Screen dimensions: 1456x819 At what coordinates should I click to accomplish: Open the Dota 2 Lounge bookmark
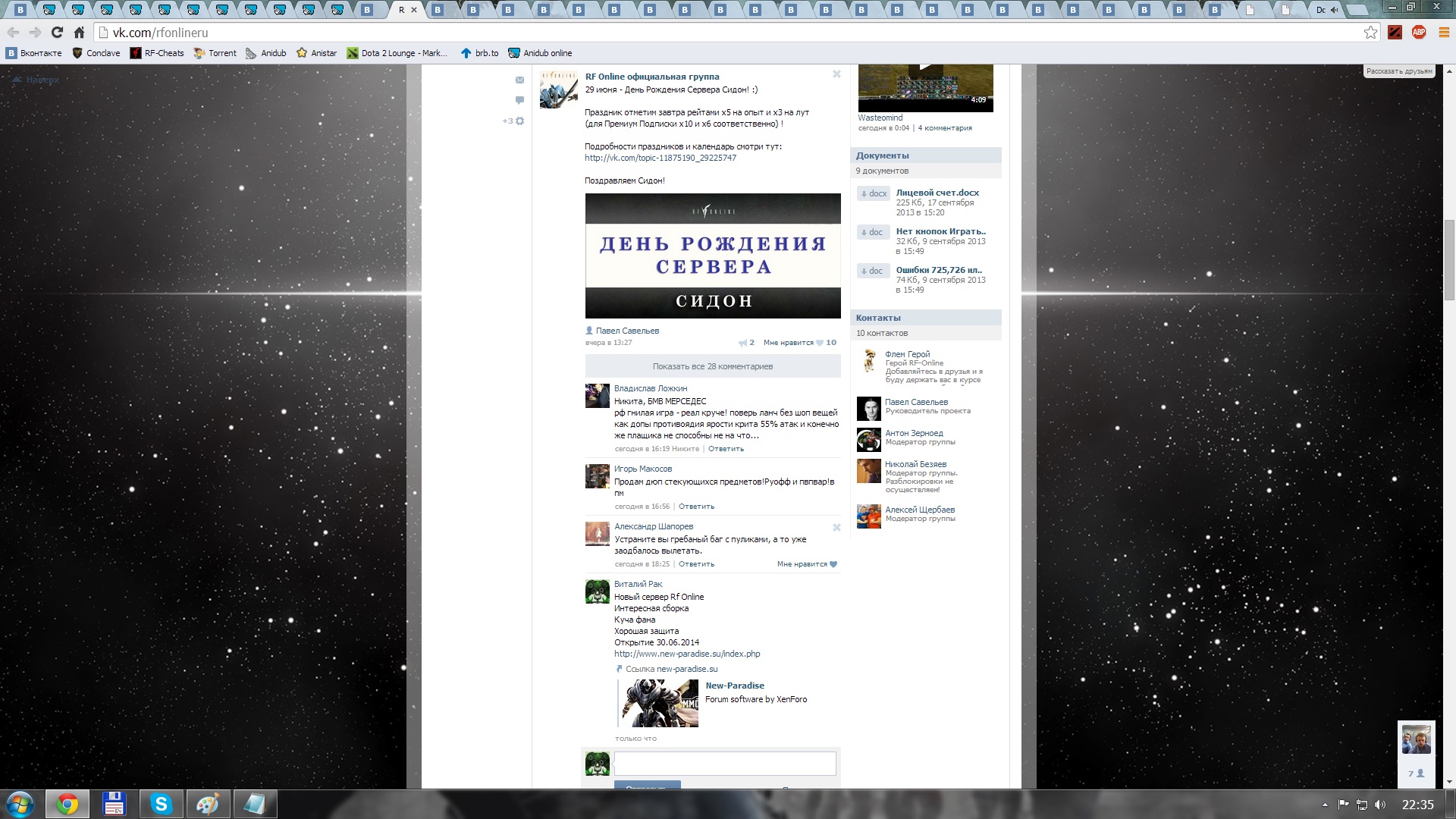pyautogui.click(x=397, y=53)
